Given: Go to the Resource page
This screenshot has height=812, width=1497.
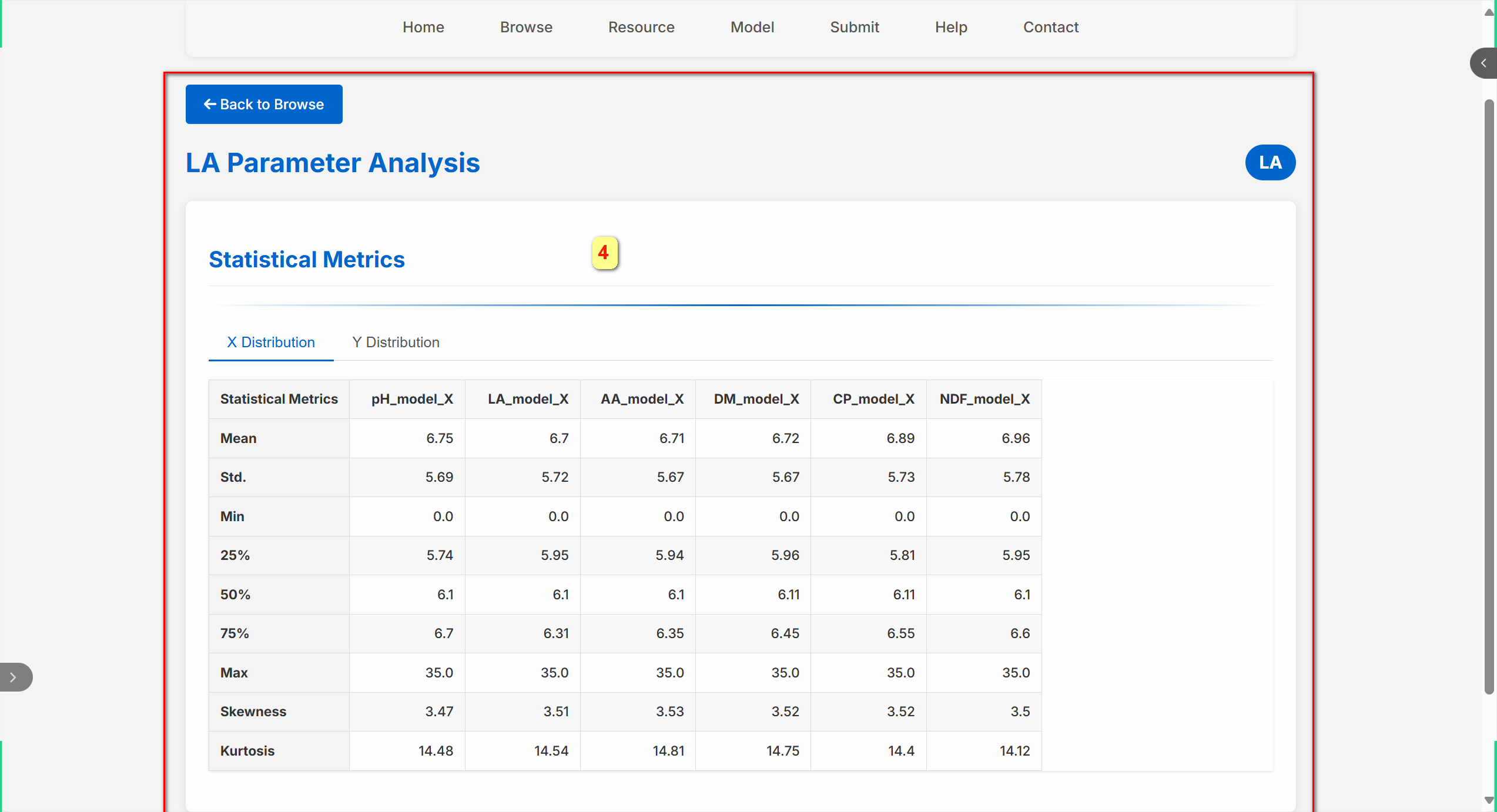Looking at the screenshot, I should click(x=641, y=27).
